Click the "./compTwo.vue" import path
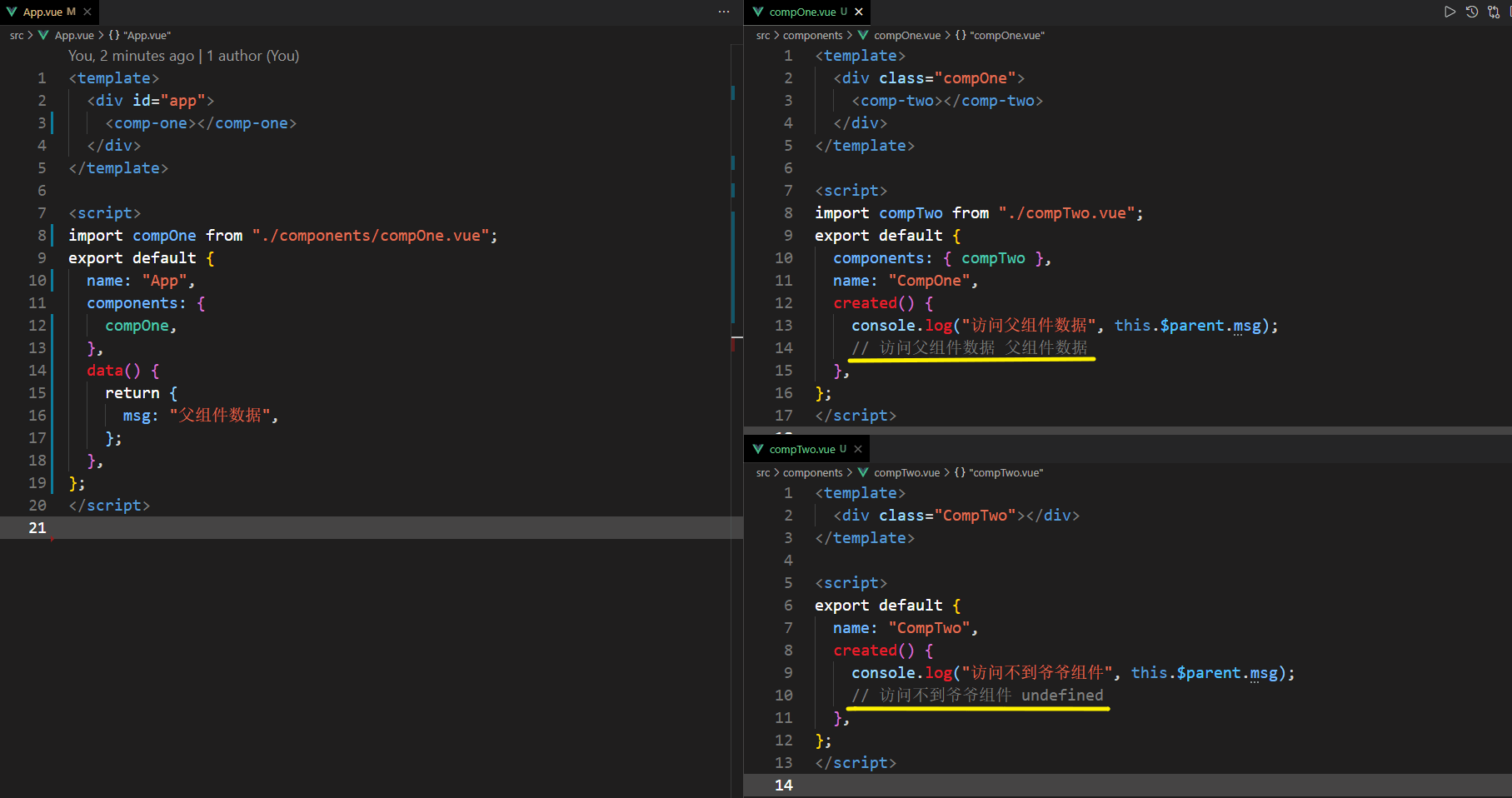The height and width of the screenshot is (798, 1512). coord(1066,213)
